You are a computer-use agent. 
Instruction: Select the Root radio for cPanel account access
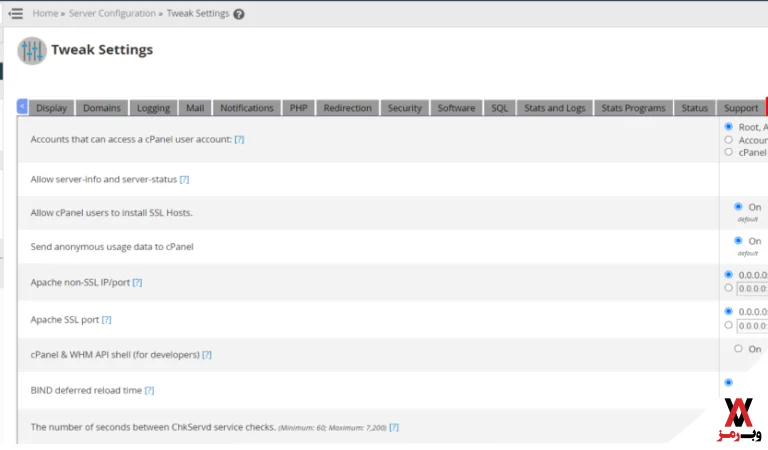coord(728,127)
